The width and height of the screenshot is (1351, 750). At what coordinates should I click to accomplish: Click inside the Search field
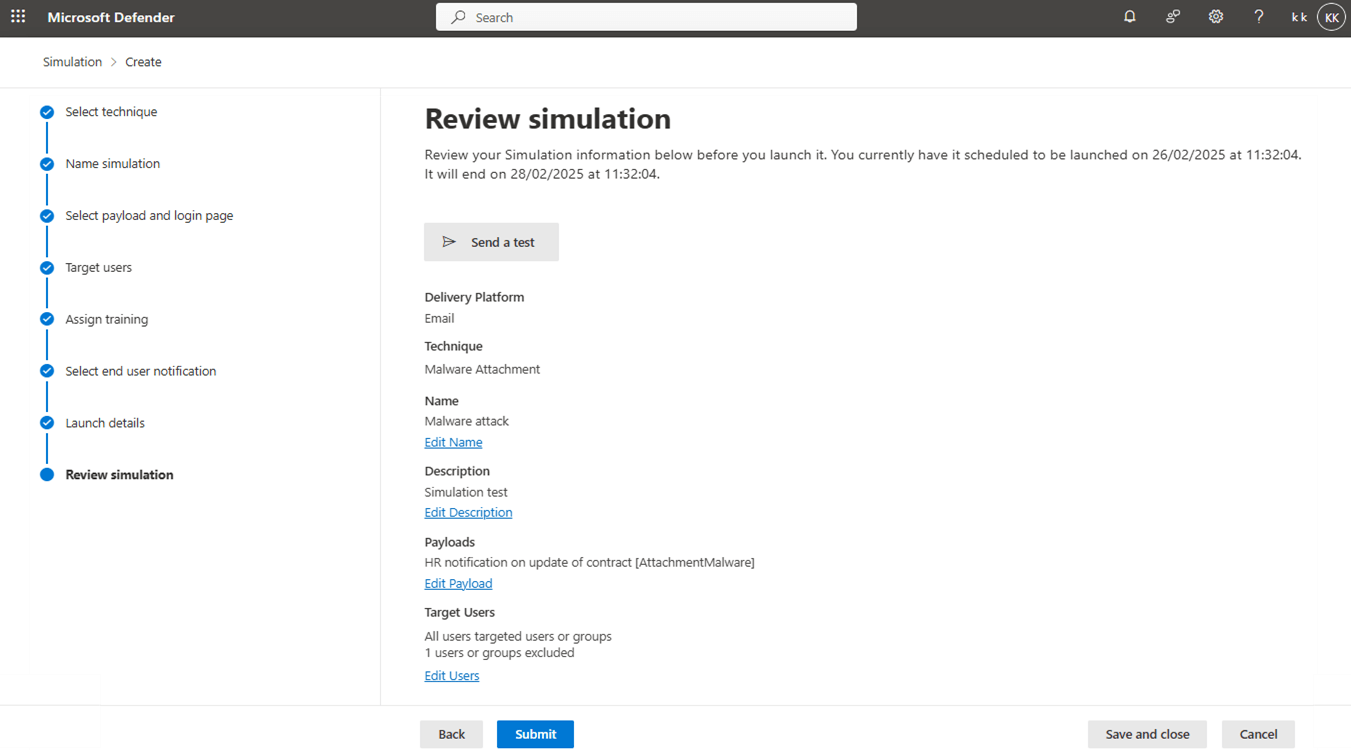645,16
